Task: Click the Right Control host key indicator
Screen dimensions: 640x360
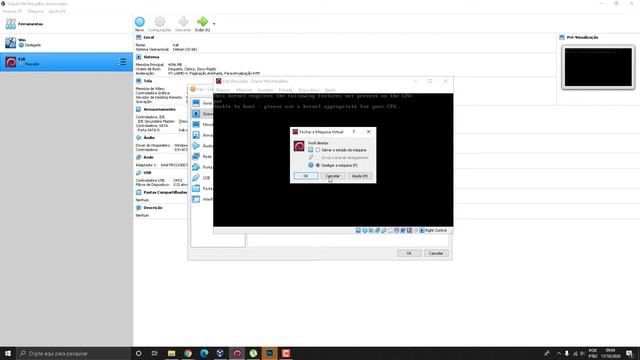Action: (433, 231)
